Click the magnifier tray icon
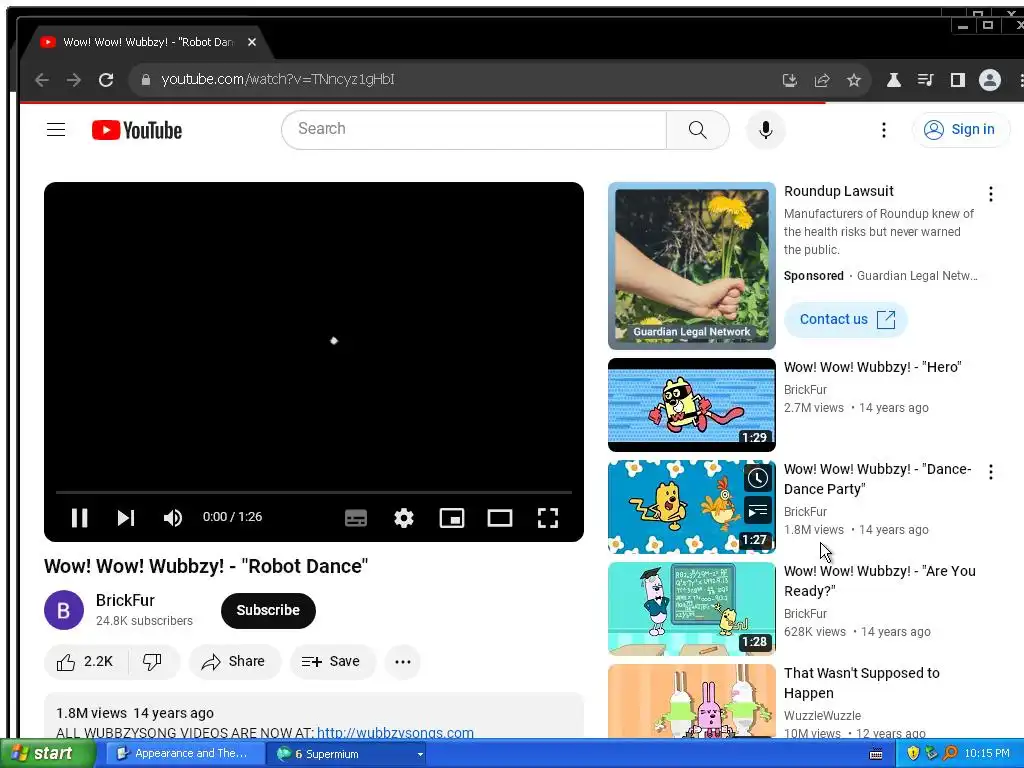This screenshot has height=768, width=1024. (x=950, y=754)
